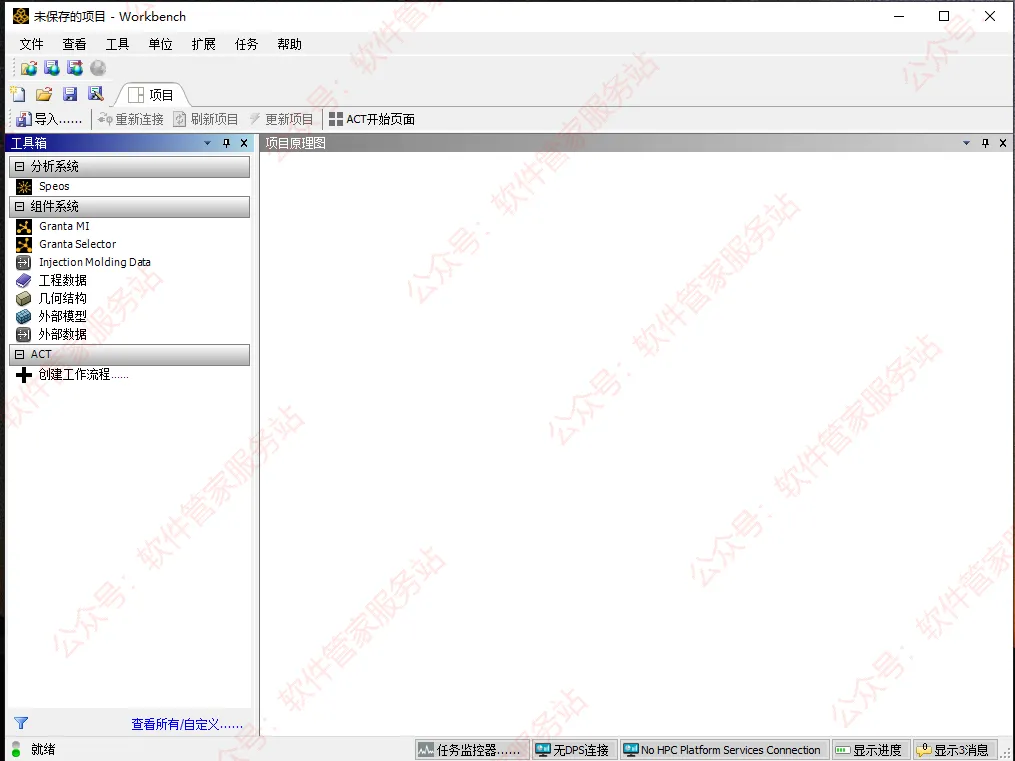This screenshot has height=761, width=1015.
Task: Click the 外部数据 external data icon
Action: [x=24, y=335]
